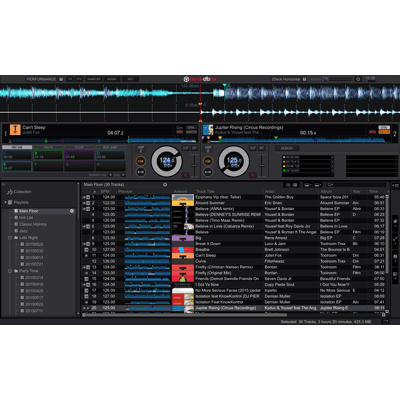Click the icon beside Main Floor (30 Tracks) header
Viewport: 400px width, 400px height.
coord(165,184)
